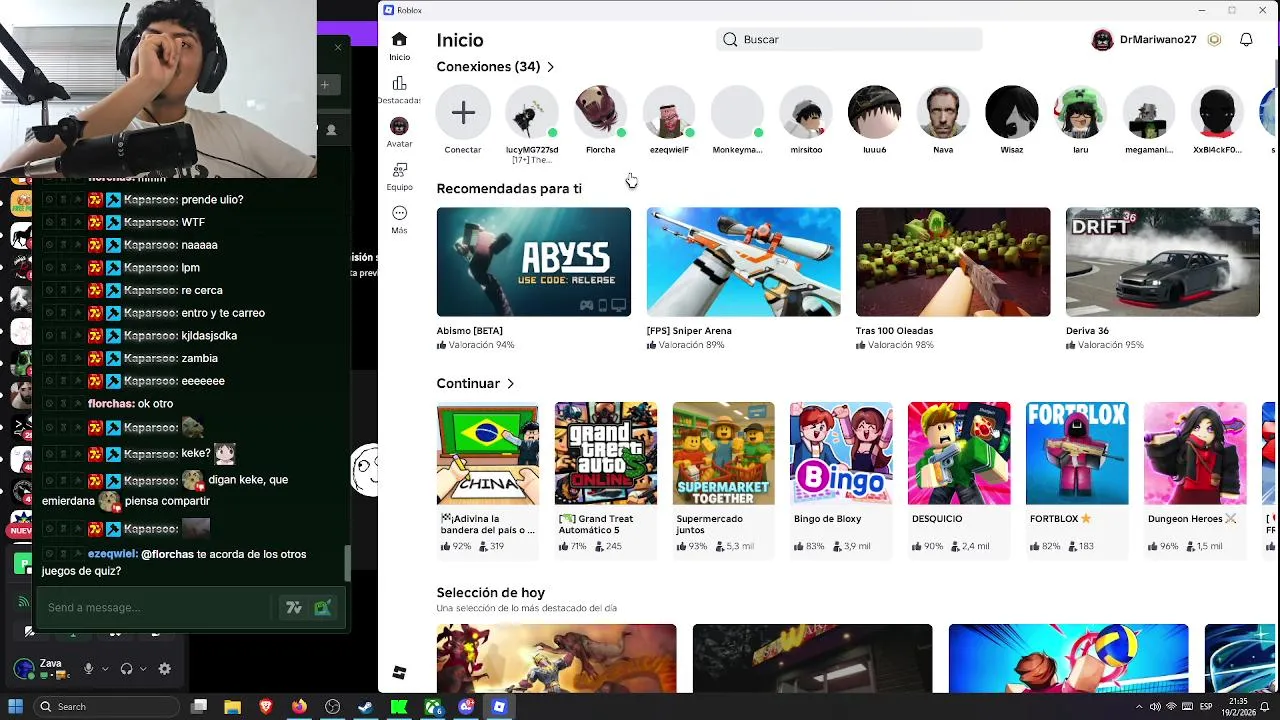Click the Continuar heading link
This screenshot has width=1280, height=720.
(x=468, y=384)
